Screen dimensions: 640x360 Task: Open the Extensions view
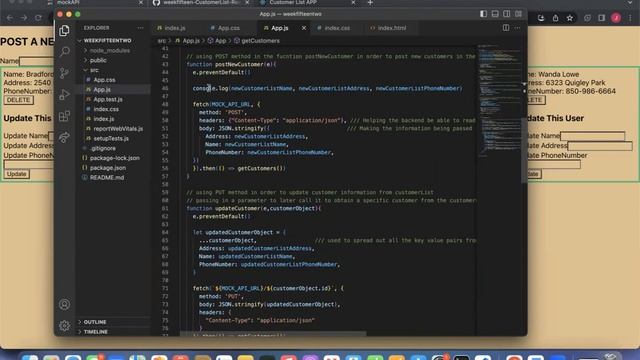pos(64,116)
